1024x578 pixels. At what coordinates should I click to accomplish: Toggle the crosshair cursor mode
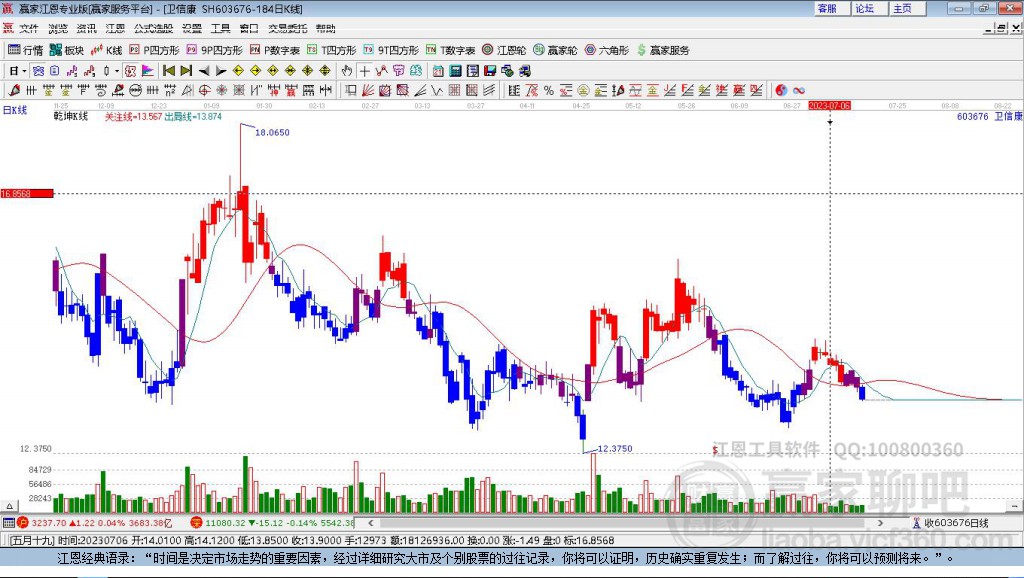(364, 71)
